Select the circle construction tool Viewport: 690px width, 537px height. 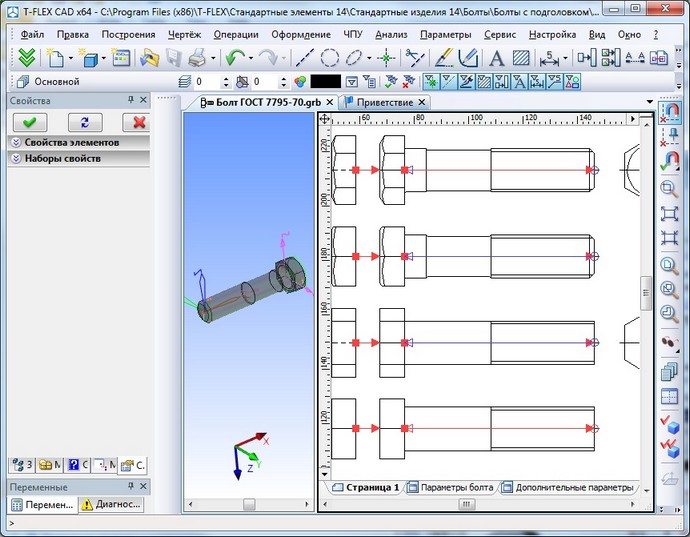point(329,58)
